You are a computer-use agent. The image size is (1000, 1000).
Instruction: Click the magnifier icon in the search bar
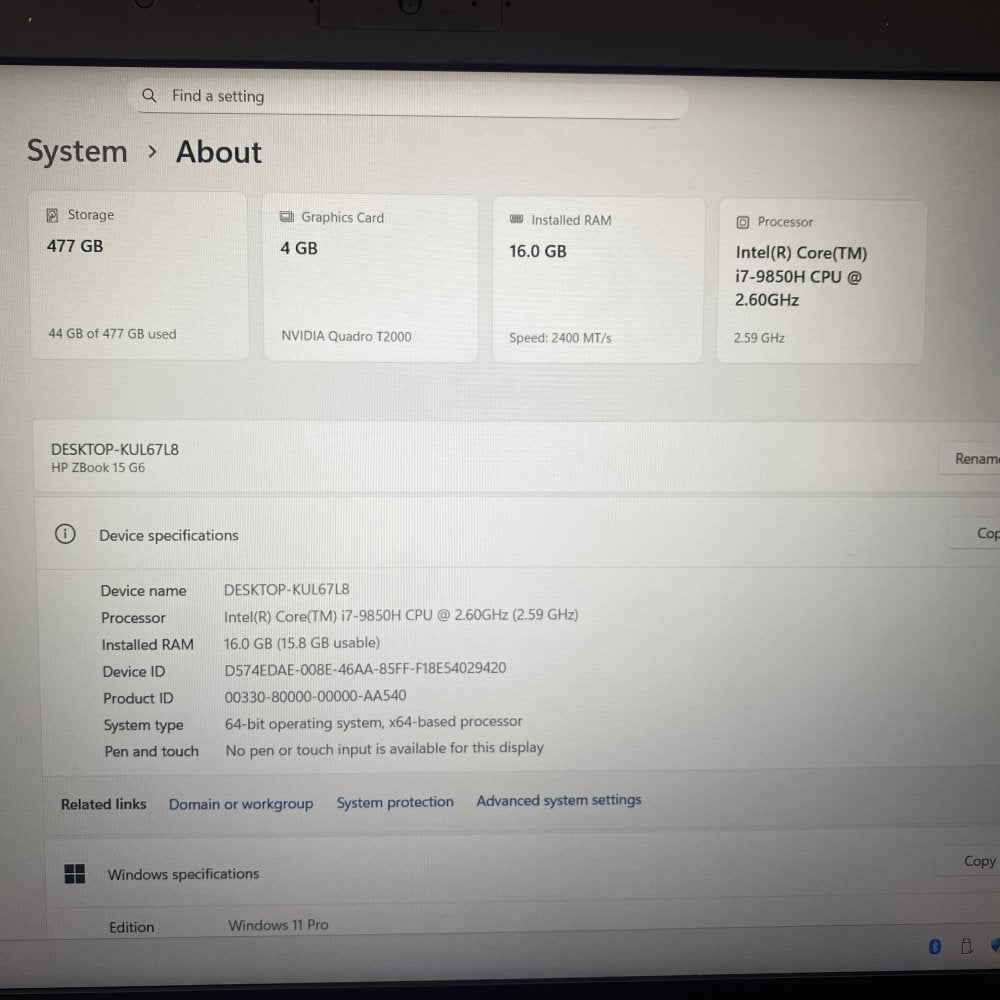point(149,95)
